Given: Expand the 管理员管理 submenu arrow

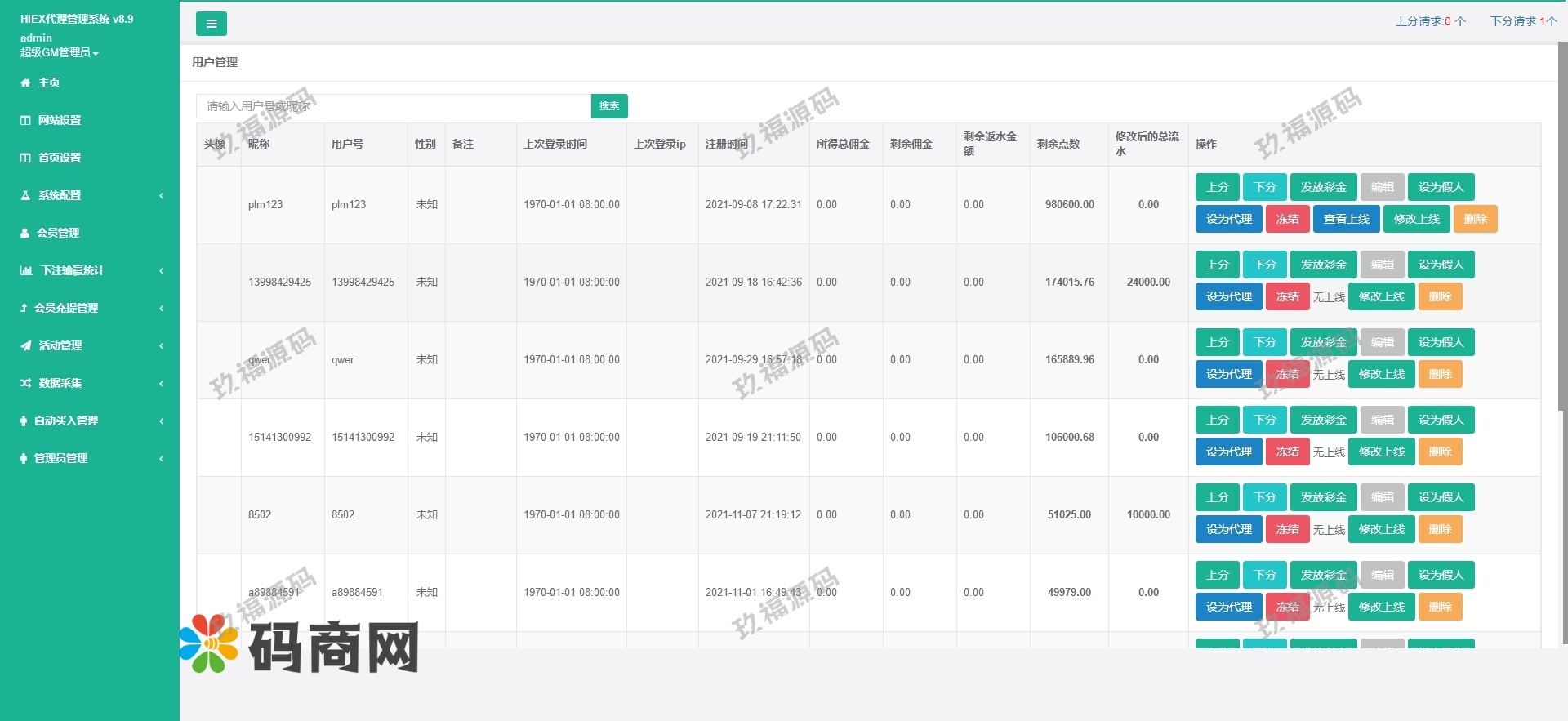Looking at the screenshot, I should point(162,458).
